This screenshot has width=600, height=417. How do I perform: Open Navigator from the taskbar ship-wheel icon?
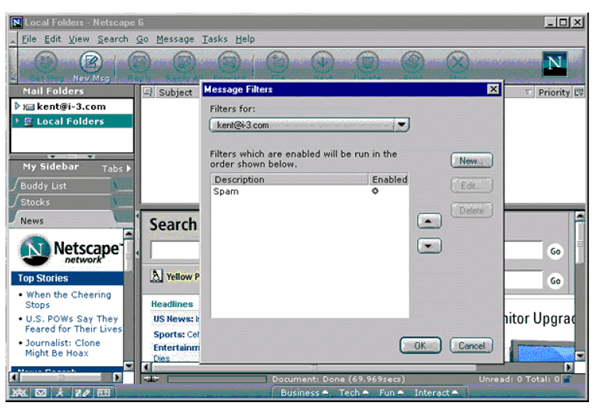click(19, 393)
